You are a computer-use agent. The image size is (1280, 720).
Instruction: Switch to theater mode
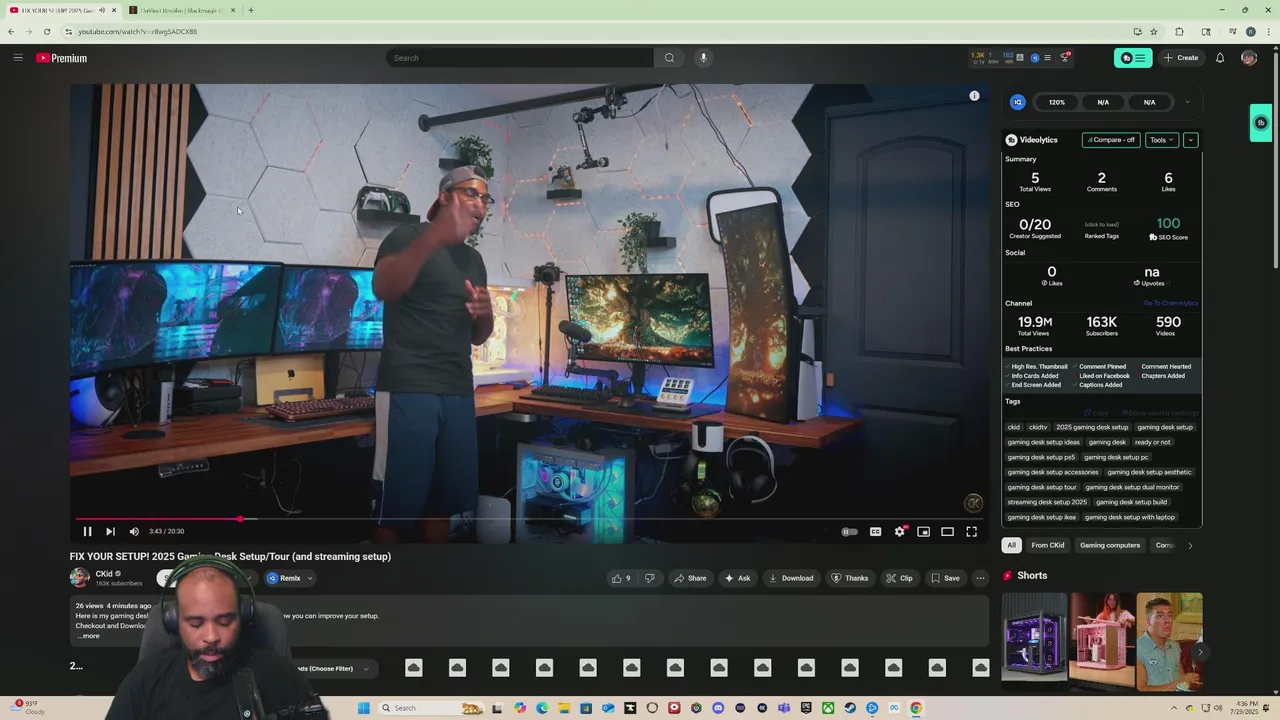(947, 532)
